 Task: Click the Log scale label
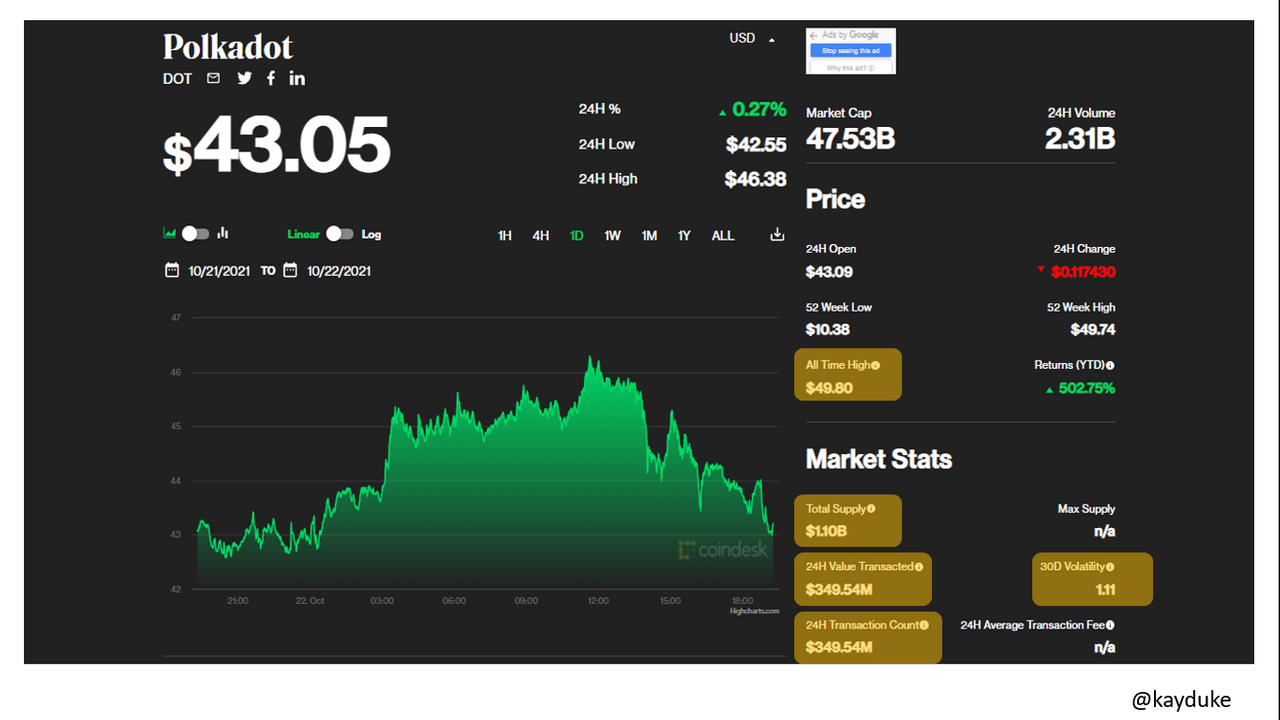point(371,234)
